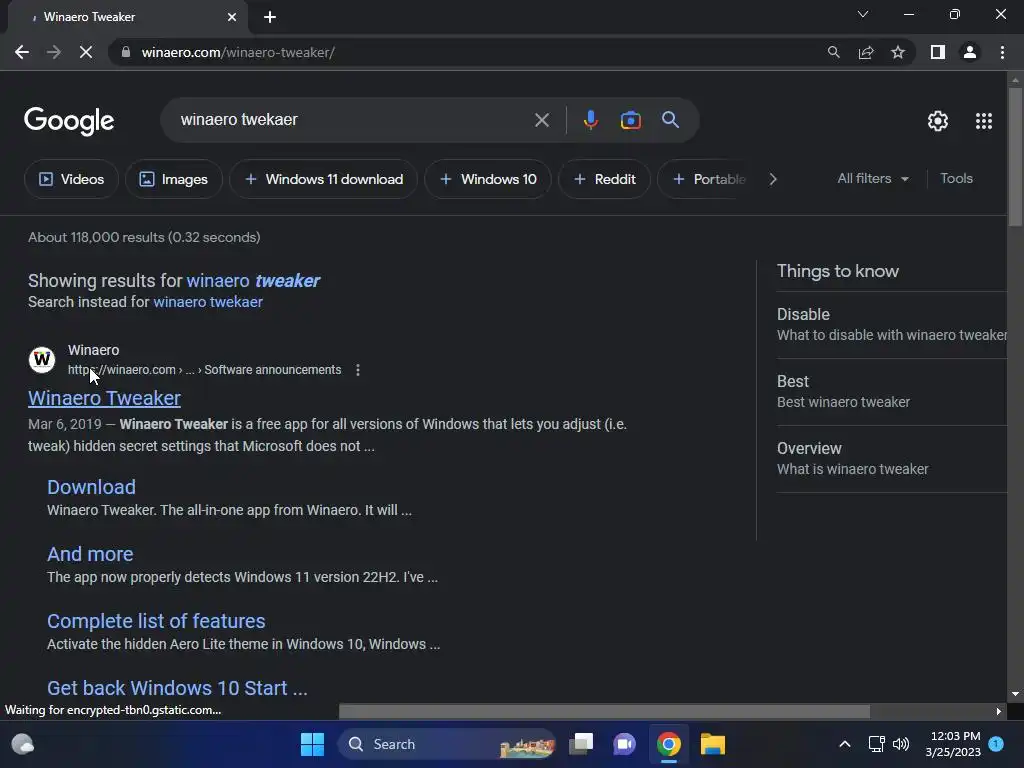The image size is (1024, 768).
Task: Open taskbar Search box
Action: pyautogui.click(x=446, y=744)
